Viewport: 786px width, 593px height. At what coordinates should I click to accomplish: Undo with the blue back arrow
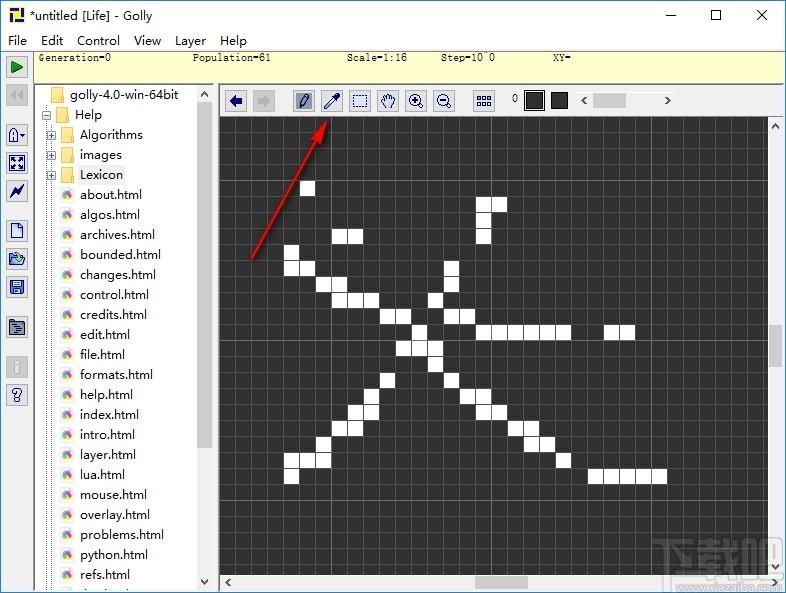[236, 101]
